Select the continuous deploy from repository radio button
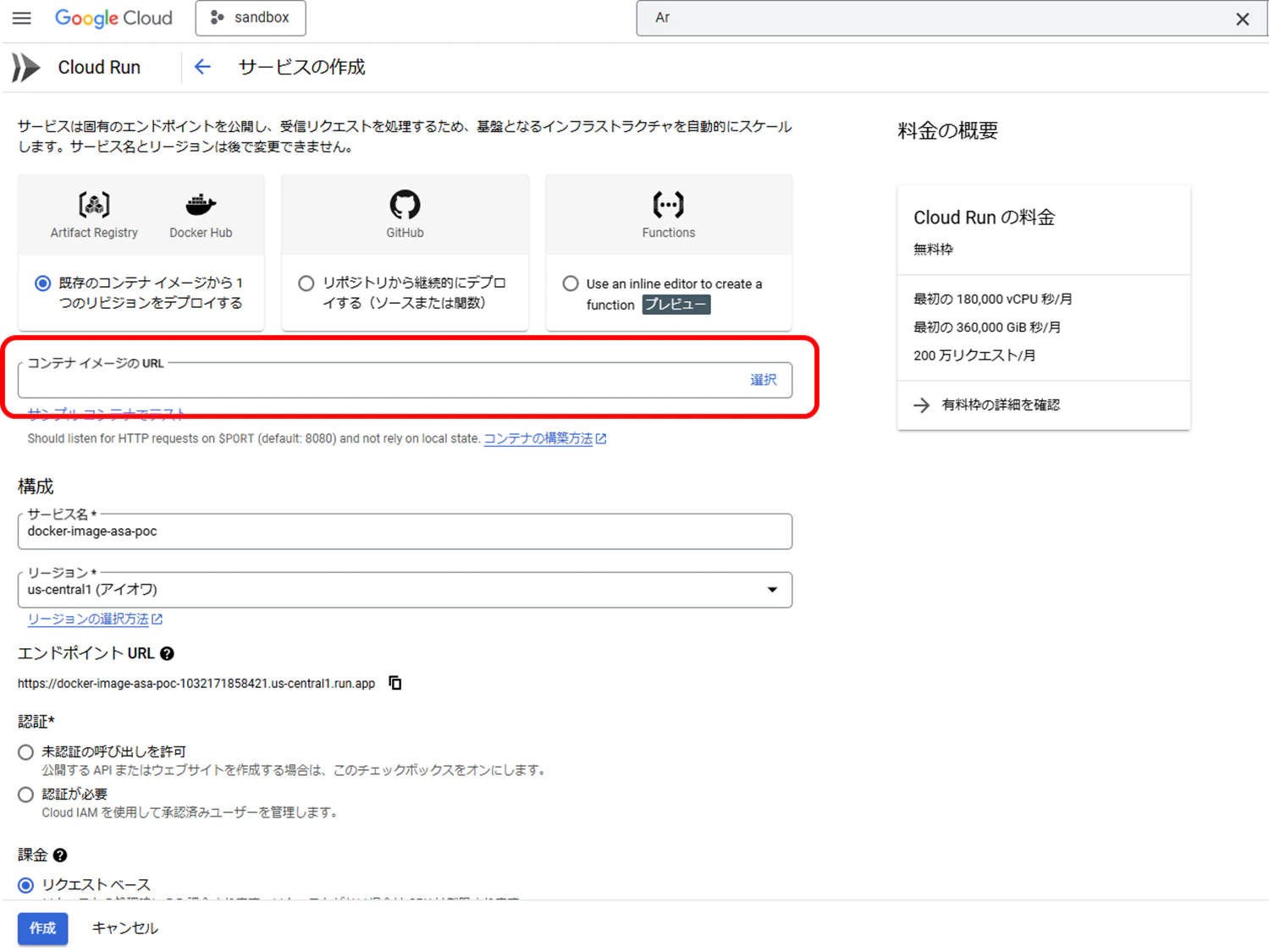This screenshot has height=952, width=1269. (306, 283)
